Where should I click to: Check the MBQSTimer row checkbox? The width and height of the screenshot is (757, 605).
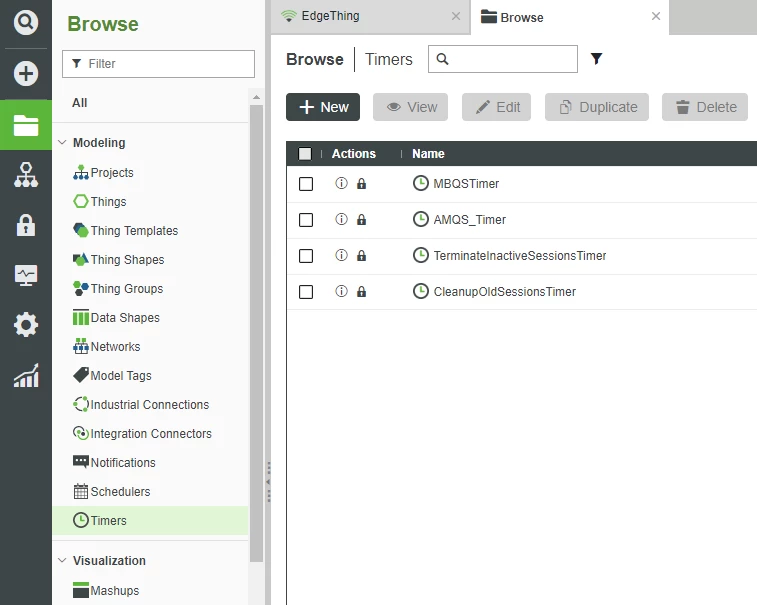[306, 184]
